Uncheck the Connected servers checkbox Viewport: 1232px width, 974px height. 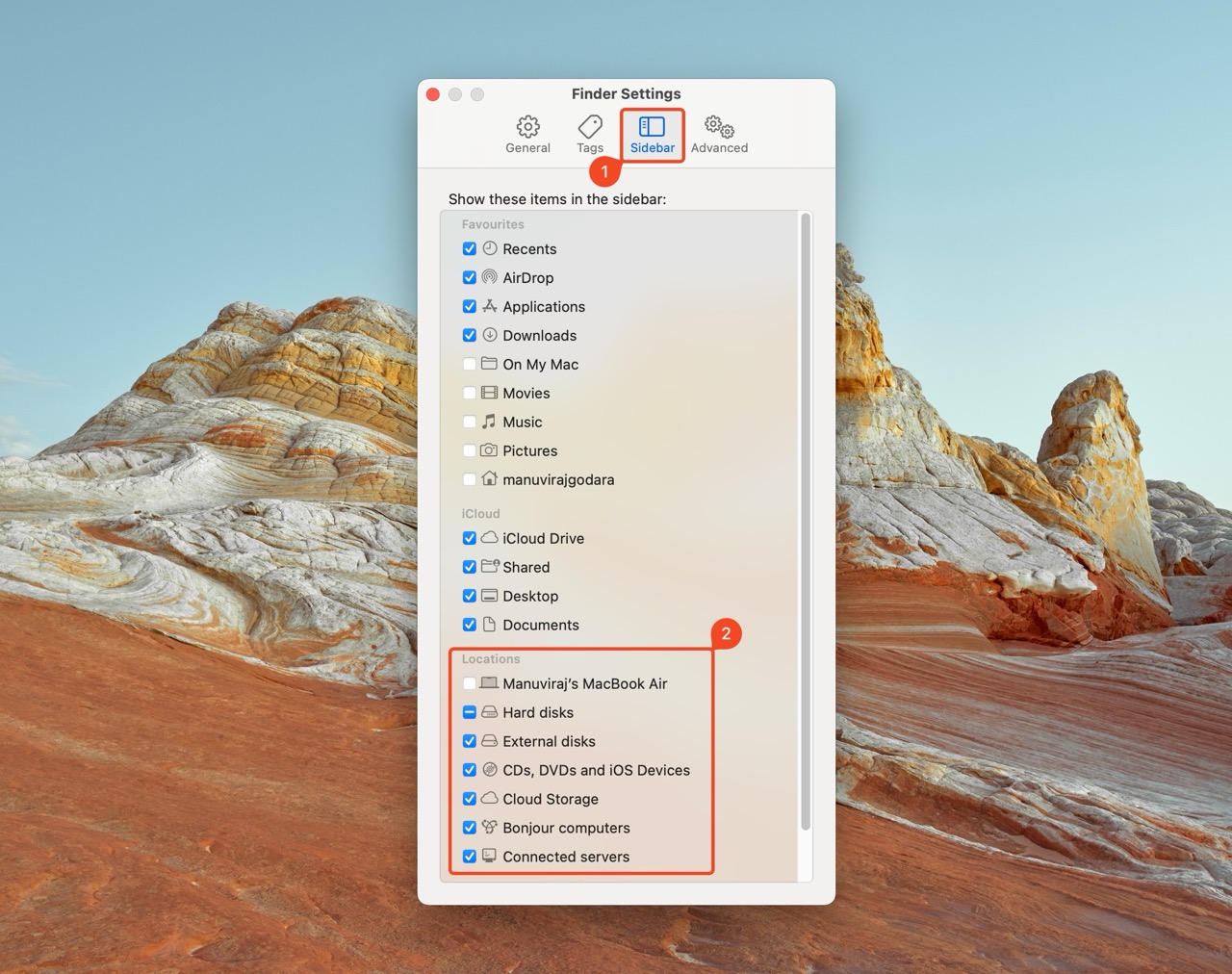pyautogui.click(x=470, y=857)
